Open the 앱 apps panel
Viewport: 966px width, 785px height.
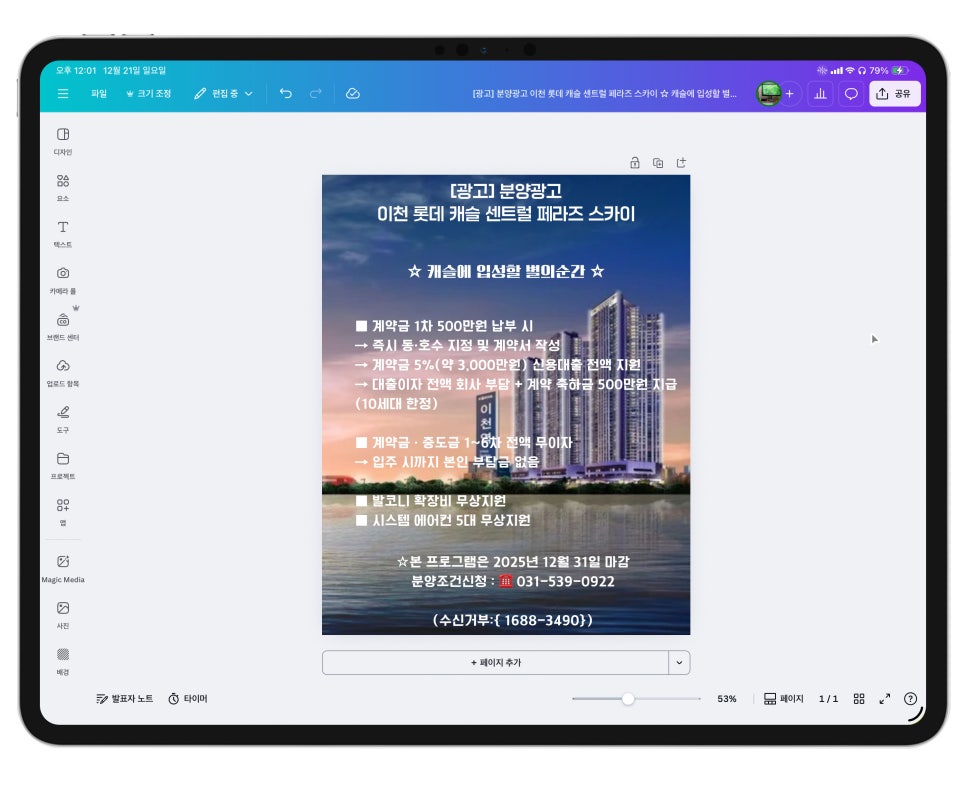63,512
